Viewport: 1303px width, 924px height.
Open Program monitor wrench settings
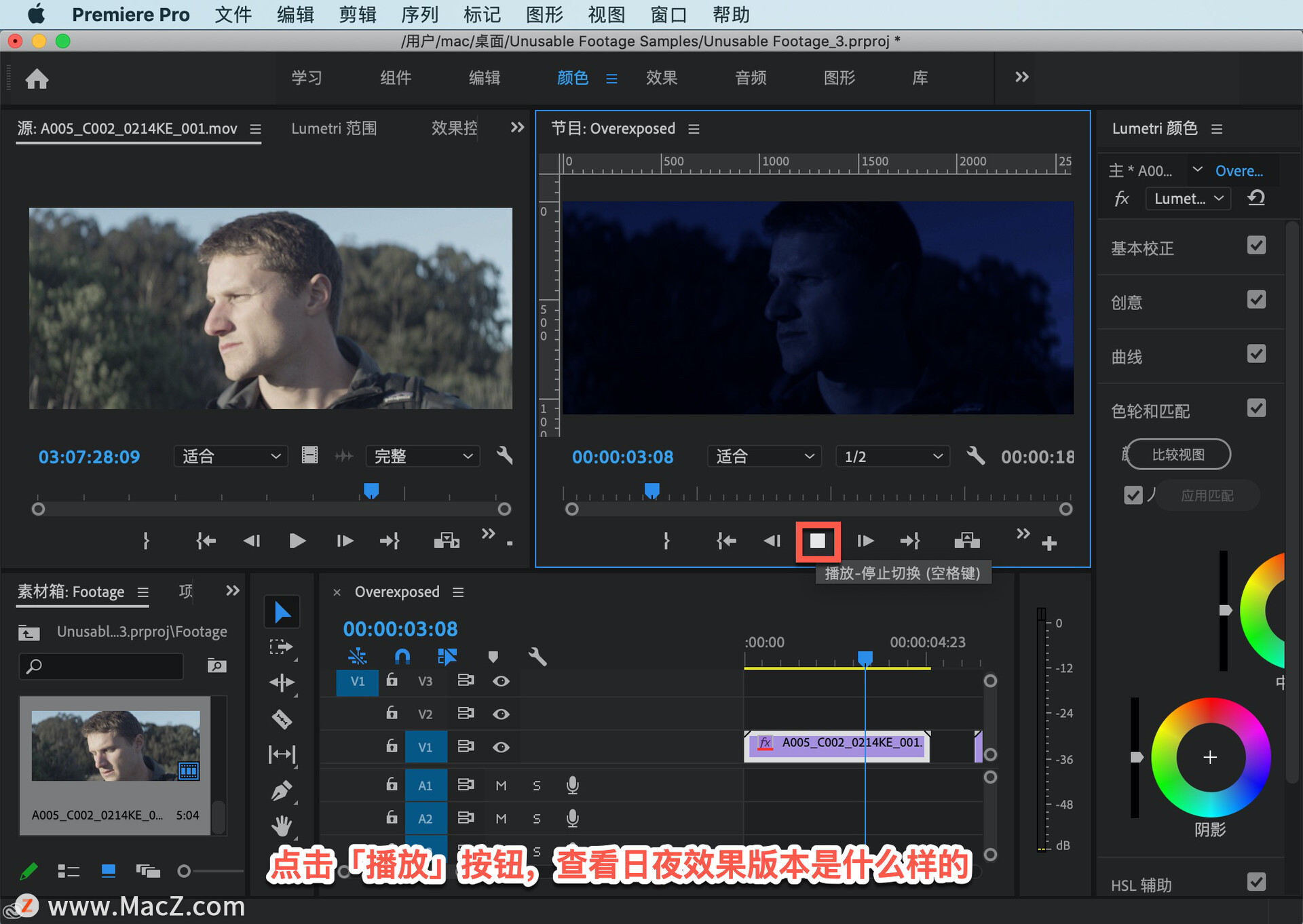tap(975, 456)
